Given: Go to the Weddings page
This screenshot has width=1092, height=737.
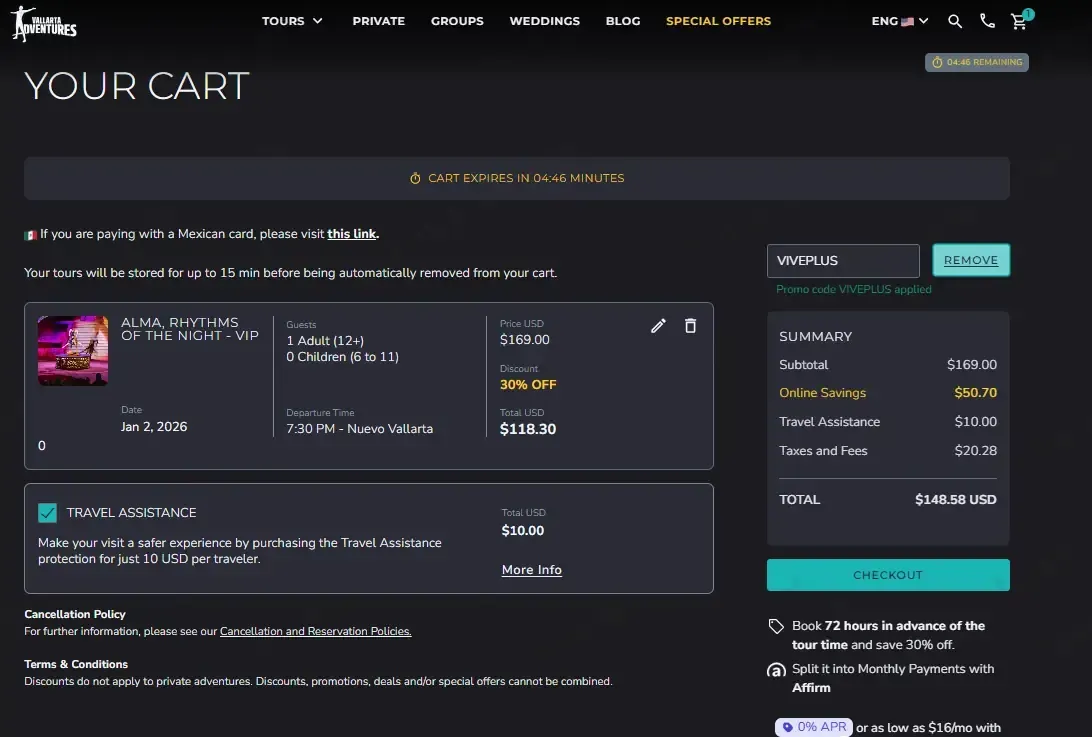Looking at the screenshot, I should tap(544, 21).
